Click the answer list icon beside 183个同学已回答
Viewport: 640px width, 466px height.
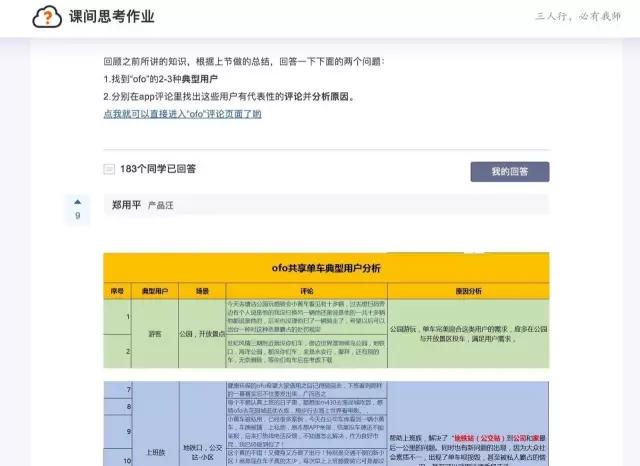click(x=109, y=169)
